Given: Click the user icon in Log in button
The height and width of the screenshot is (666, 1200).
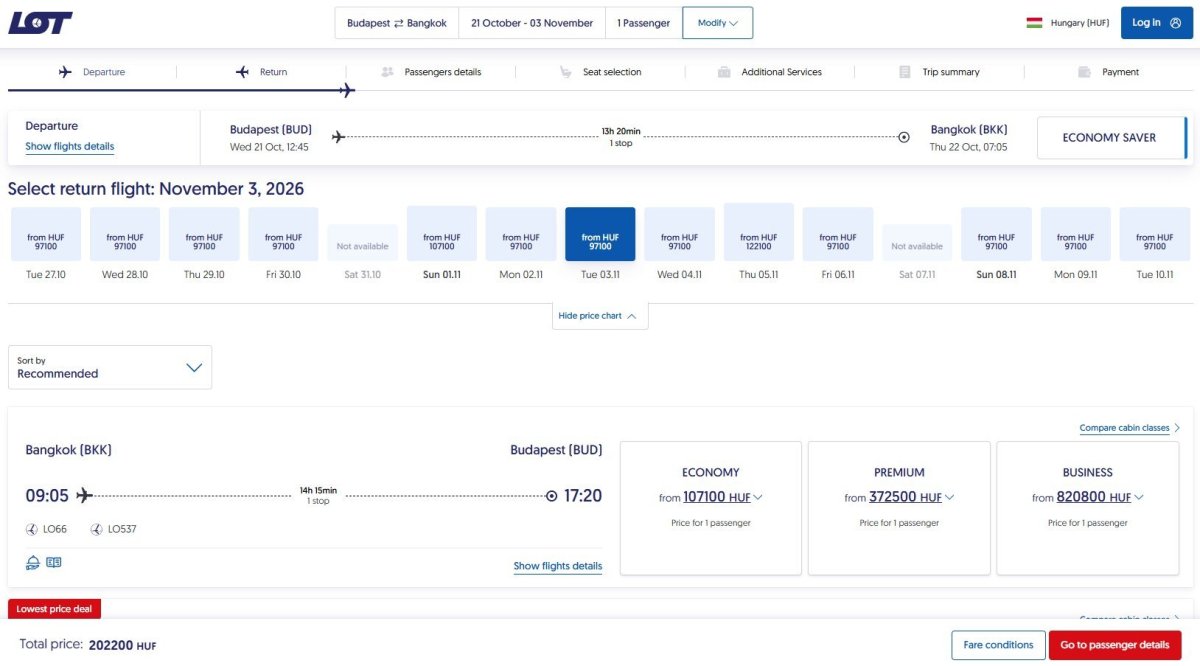Looking at the screenshot, I should click(x=1175, y=23).
